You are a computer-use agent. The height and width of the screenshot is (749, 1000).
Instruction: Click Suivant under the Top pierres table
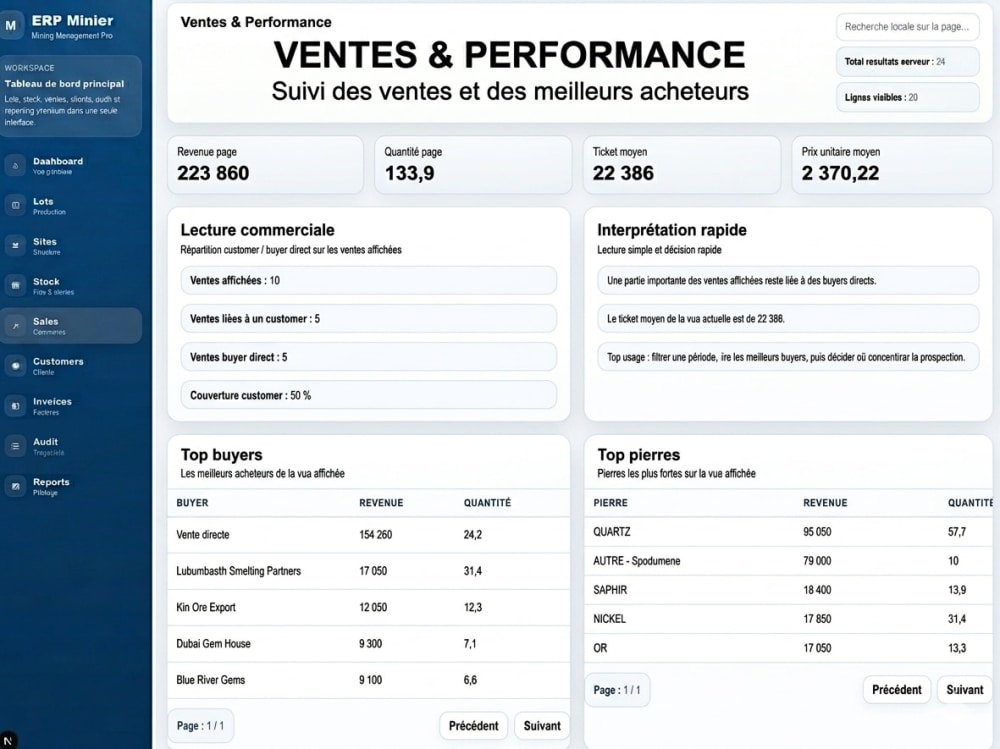[964, 690]
